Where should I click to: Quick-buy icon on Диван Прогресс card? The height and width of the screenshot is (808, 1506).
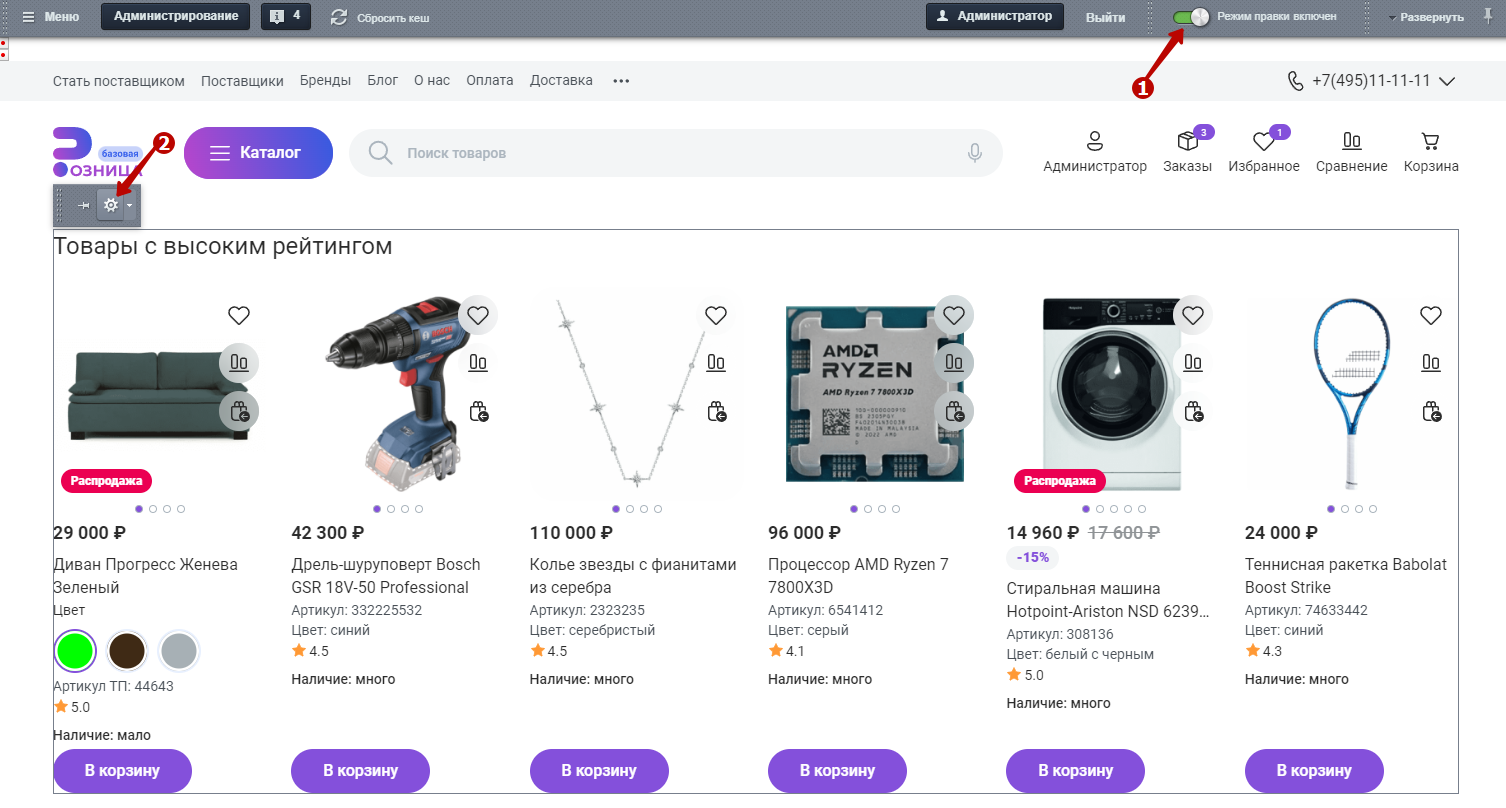(x=239, y=410)
